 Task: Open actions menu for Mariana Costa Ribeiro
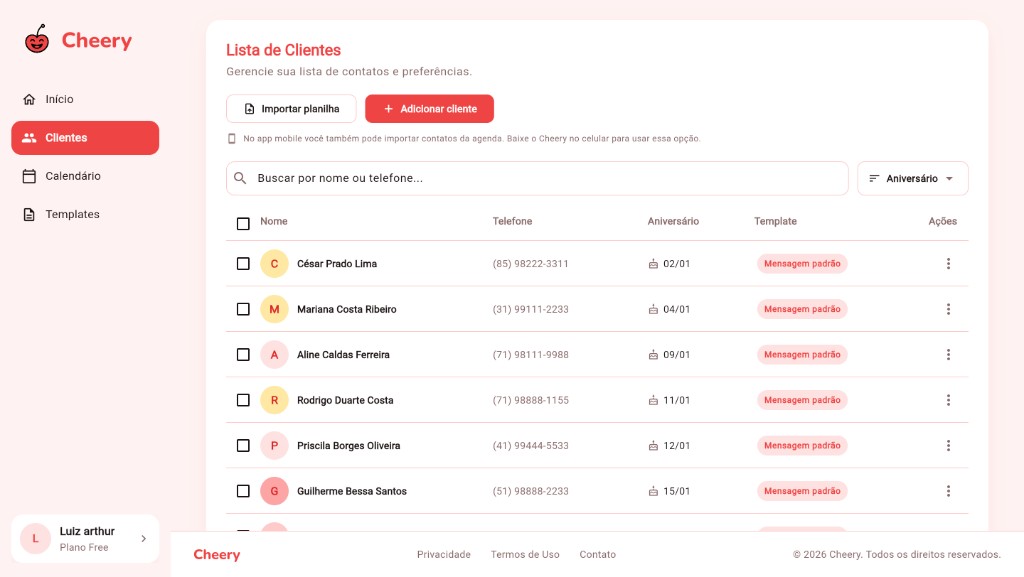(x=948, y=309)
